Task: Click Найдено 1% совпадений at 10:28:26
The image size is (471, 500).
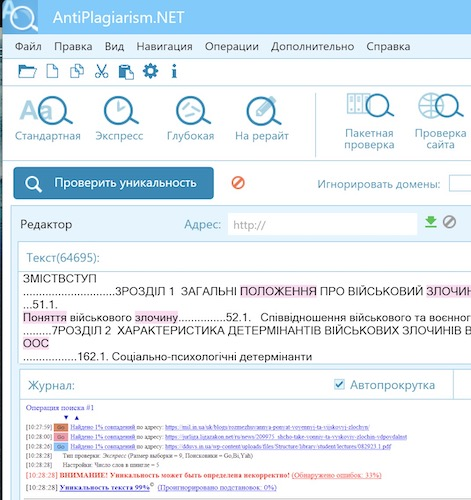Action: [103, 446]
